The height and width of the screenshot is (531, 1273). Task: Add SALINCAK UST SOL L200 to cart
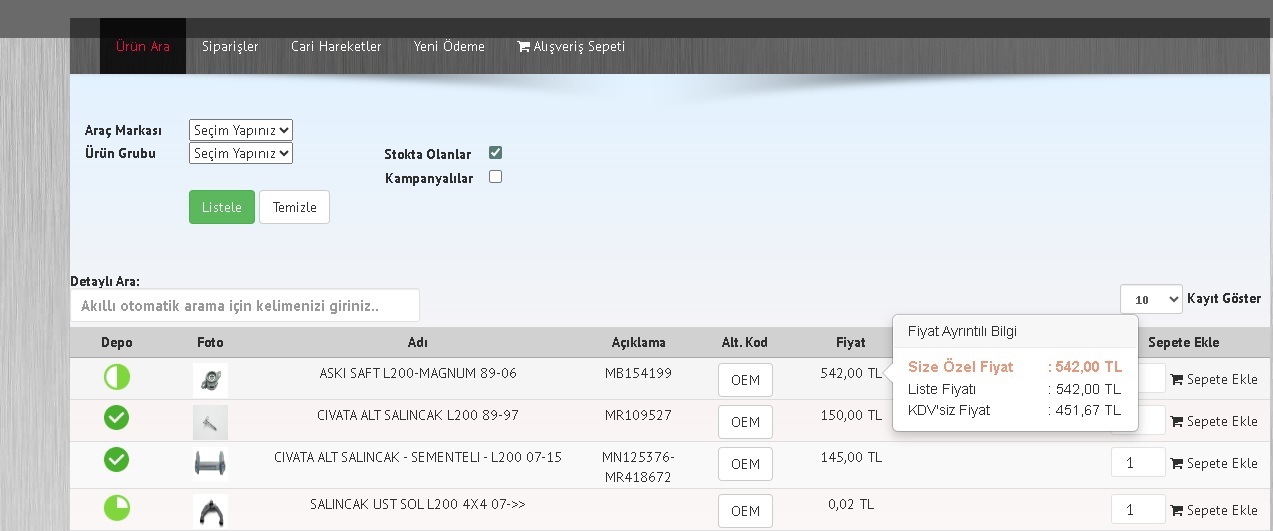(x=1213, y=510)
